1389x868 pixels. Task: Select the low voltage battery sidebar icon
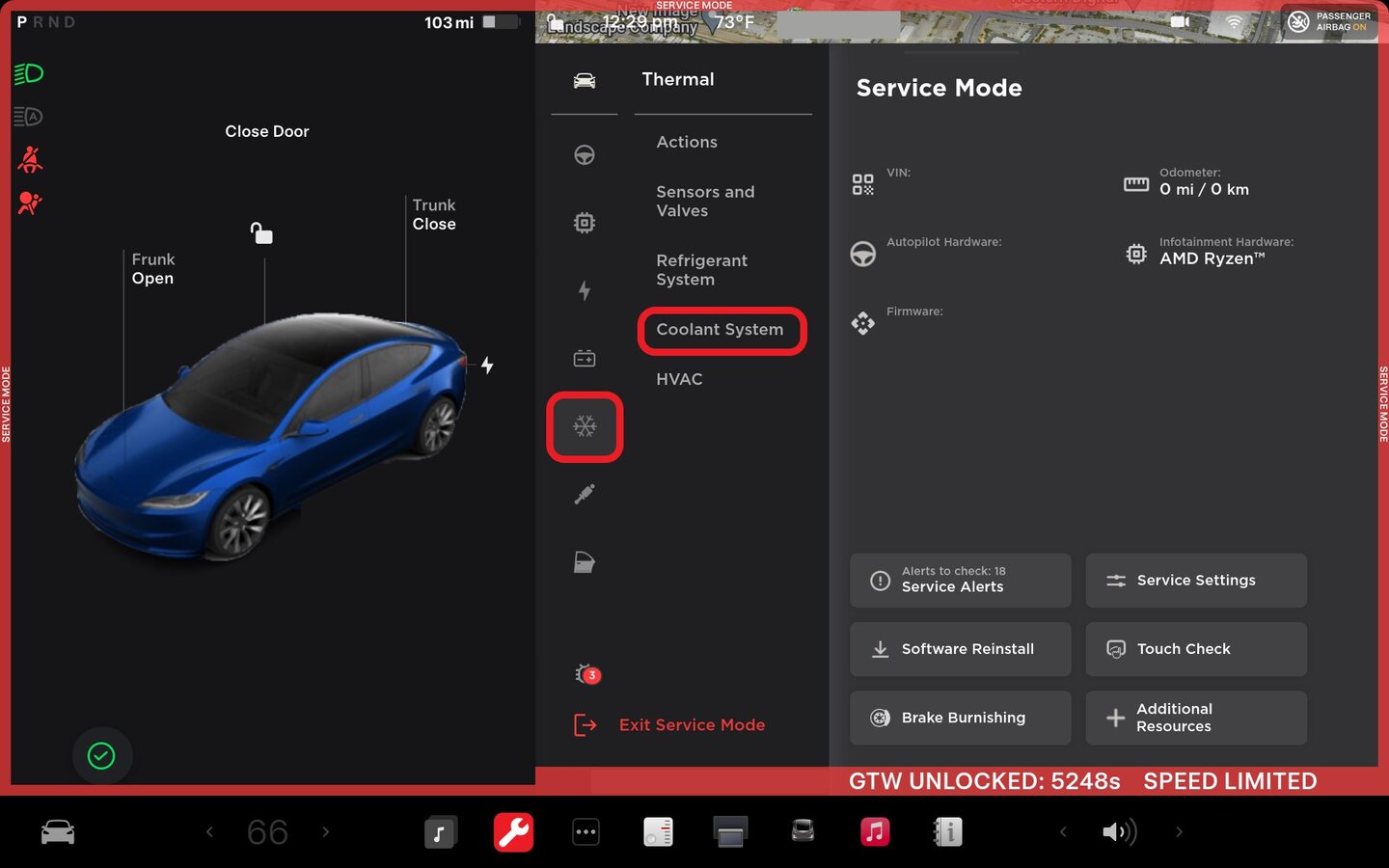(x=584, y=359)
